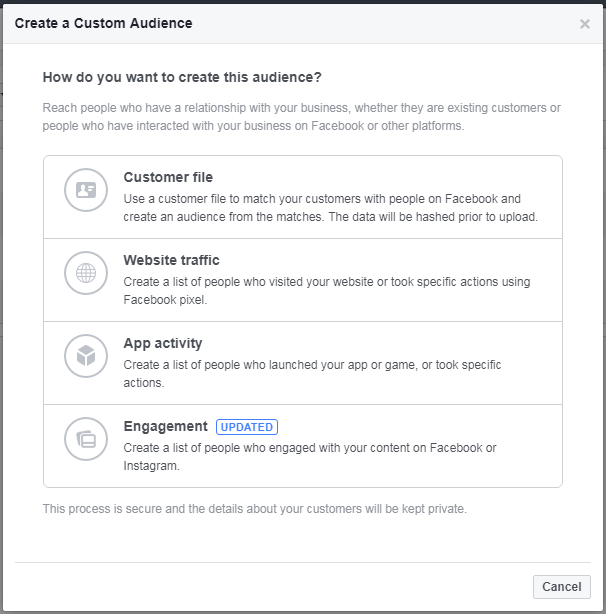Click the Website traffic globe icon
Image resolution: width=606 pixels, height=614 pixels.
(x=86, y=273)
